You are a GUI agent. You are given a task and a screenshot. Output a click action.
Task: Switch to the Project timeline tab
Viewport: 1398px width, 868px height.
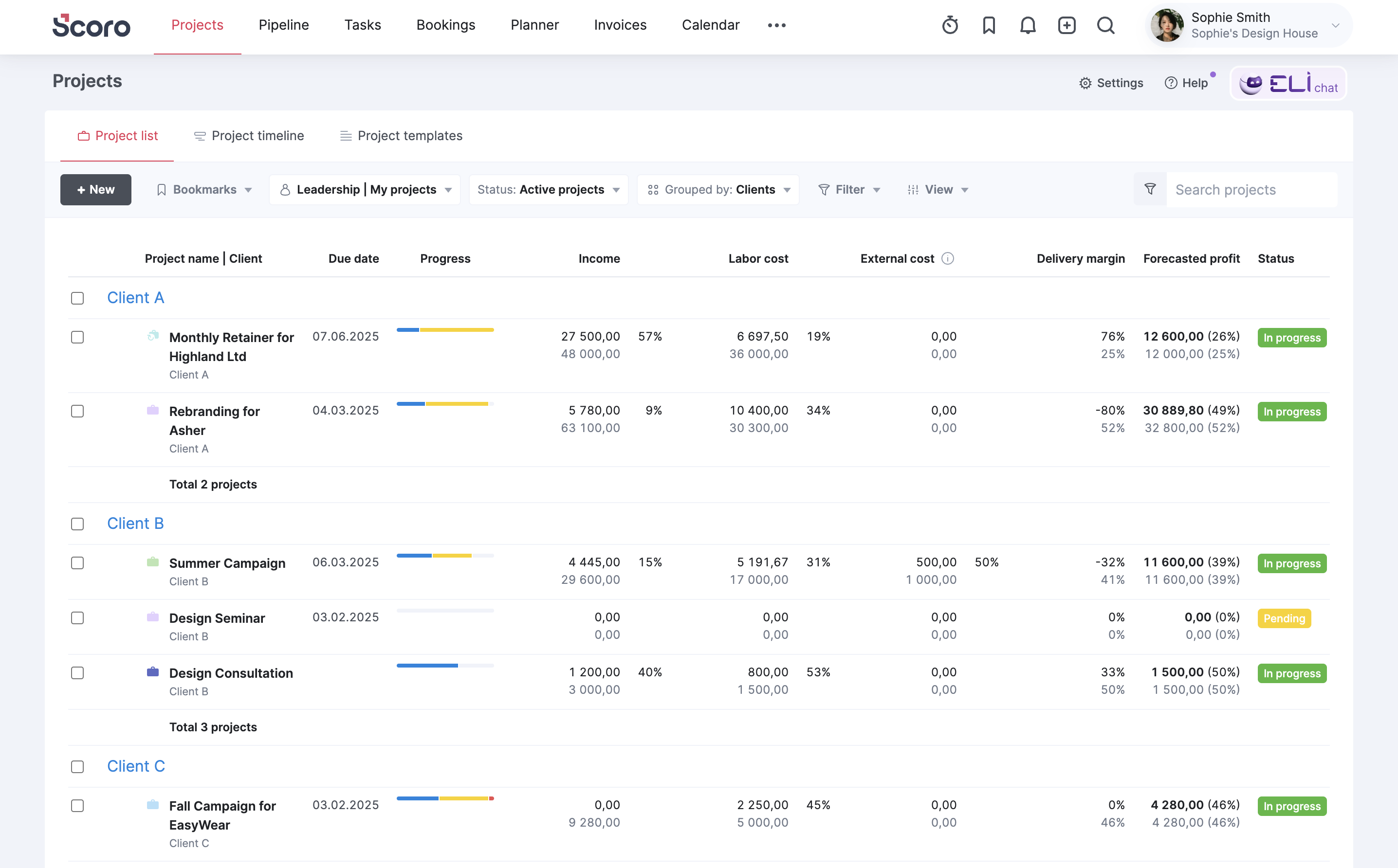249,136
